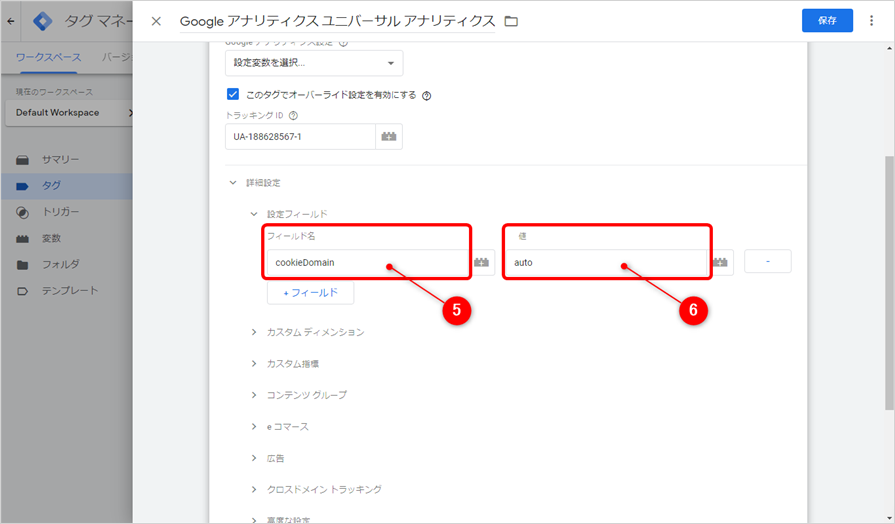Remove field row with minus button
The image size is (895, 524).
[x=768, y=261]
